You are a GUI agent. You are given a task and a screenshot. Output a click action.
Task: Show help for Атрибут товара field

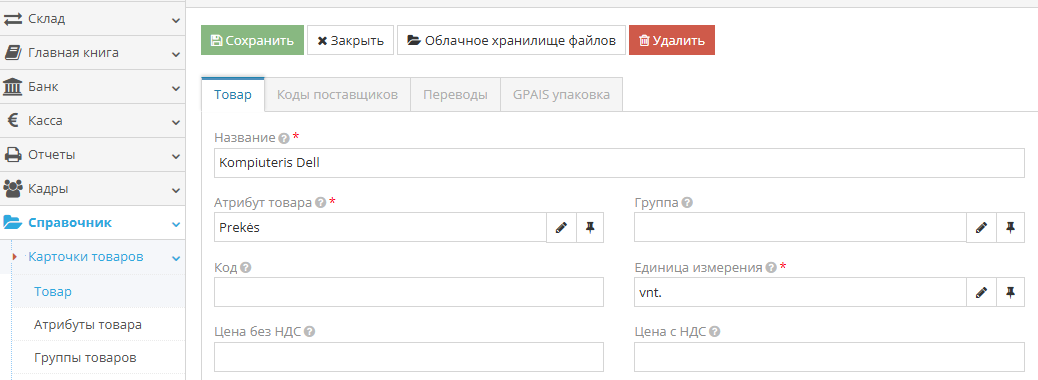pyautogui.click(x=320, y=203)
